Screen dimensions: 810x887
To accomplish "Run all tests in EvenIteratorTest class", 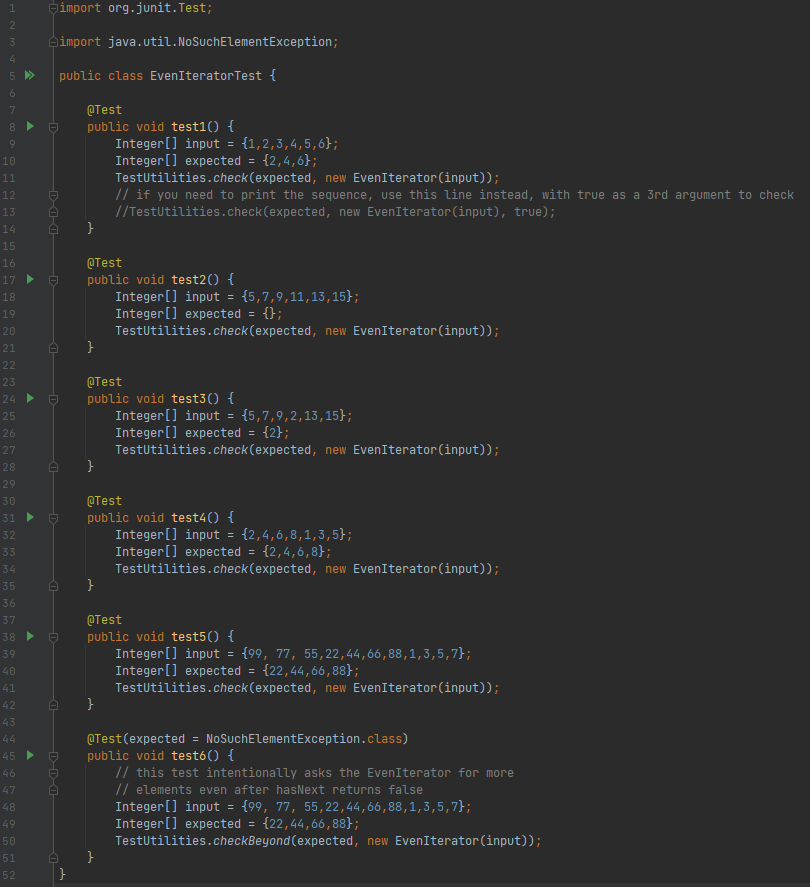I will coord(28,75).
